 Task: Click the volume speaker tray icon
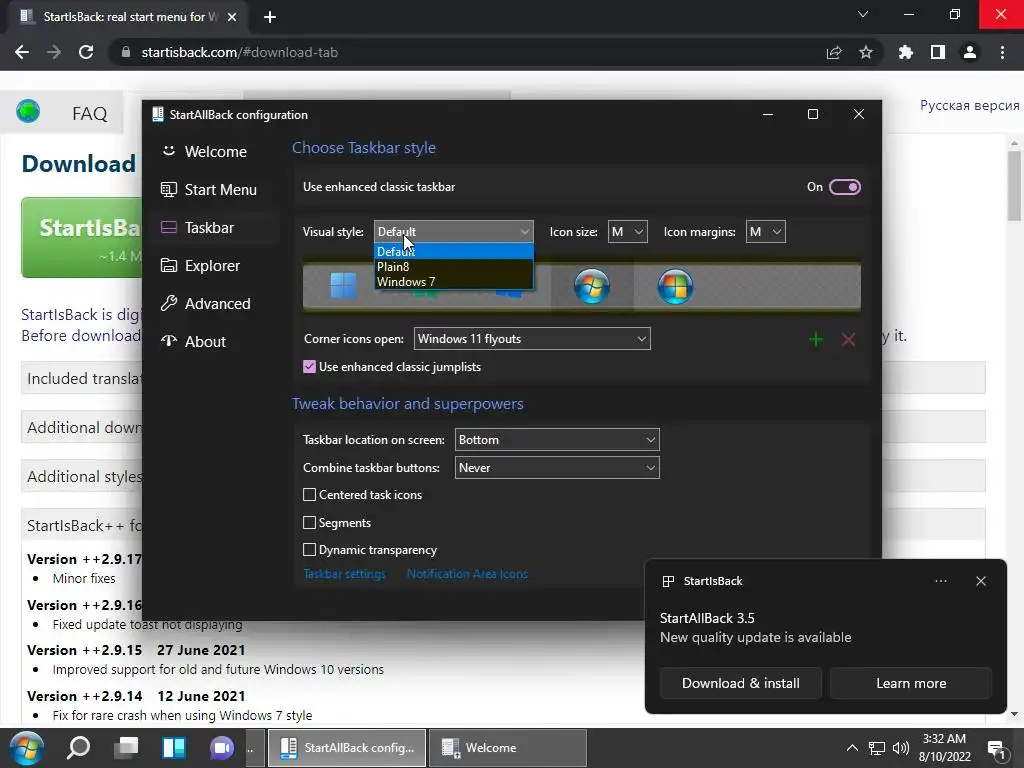point(901,748)
